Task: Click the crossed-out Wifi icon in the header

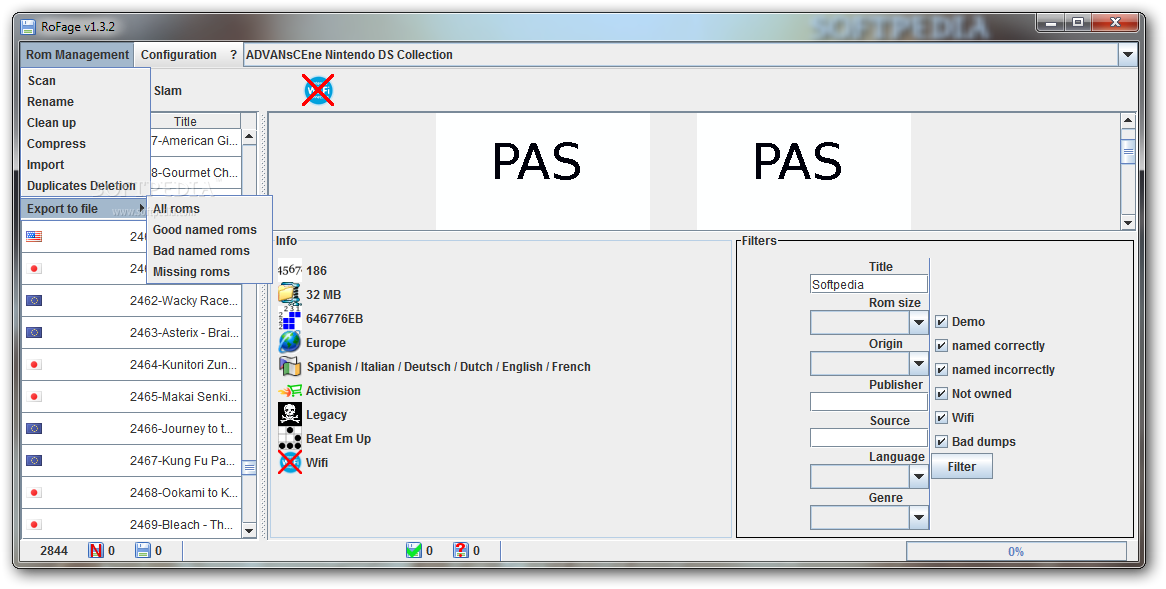Action: (318, 90)
